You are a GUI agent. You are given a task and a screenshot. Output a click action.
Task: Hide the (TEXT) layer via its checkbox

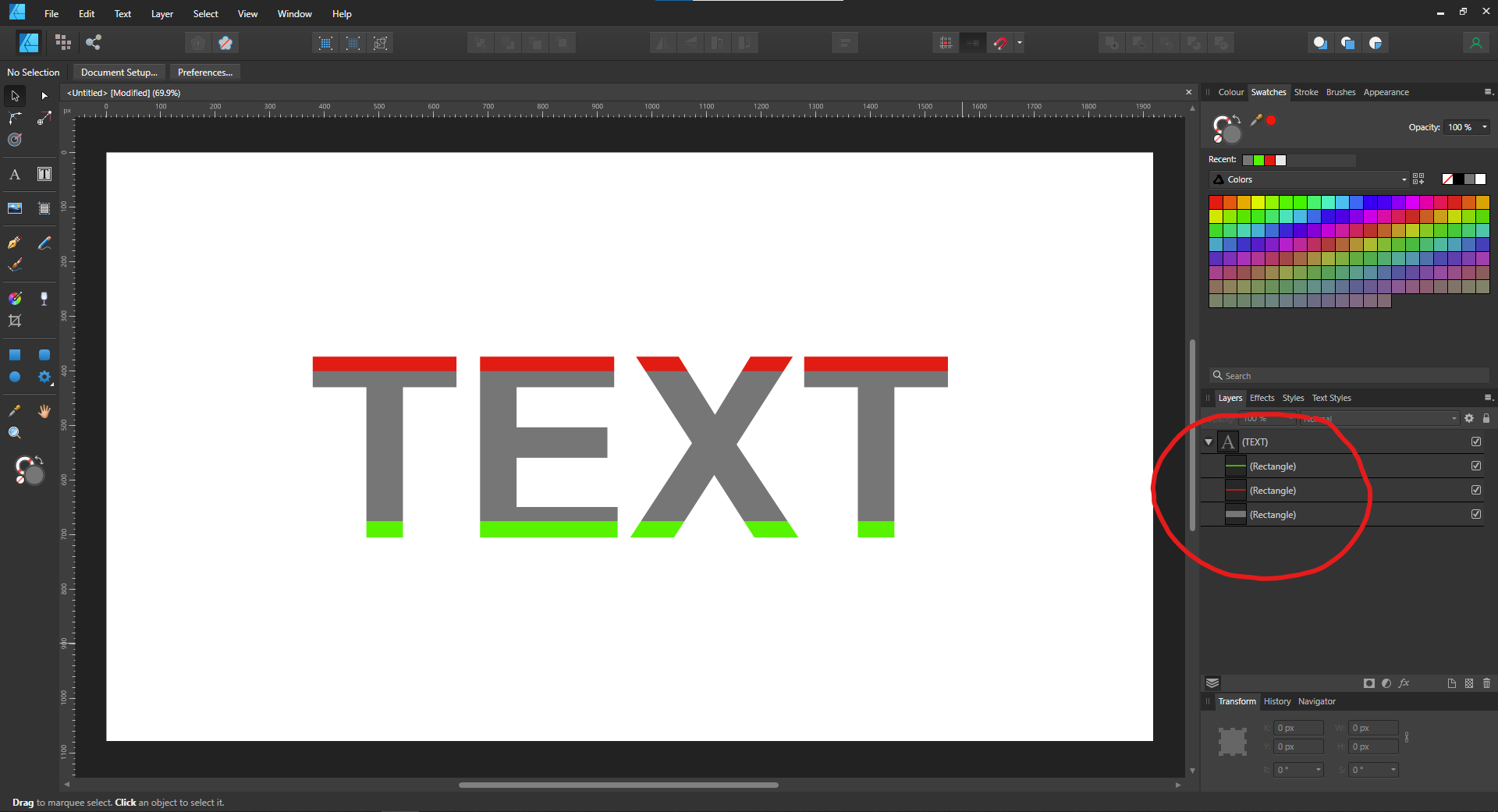[1476, 441]
